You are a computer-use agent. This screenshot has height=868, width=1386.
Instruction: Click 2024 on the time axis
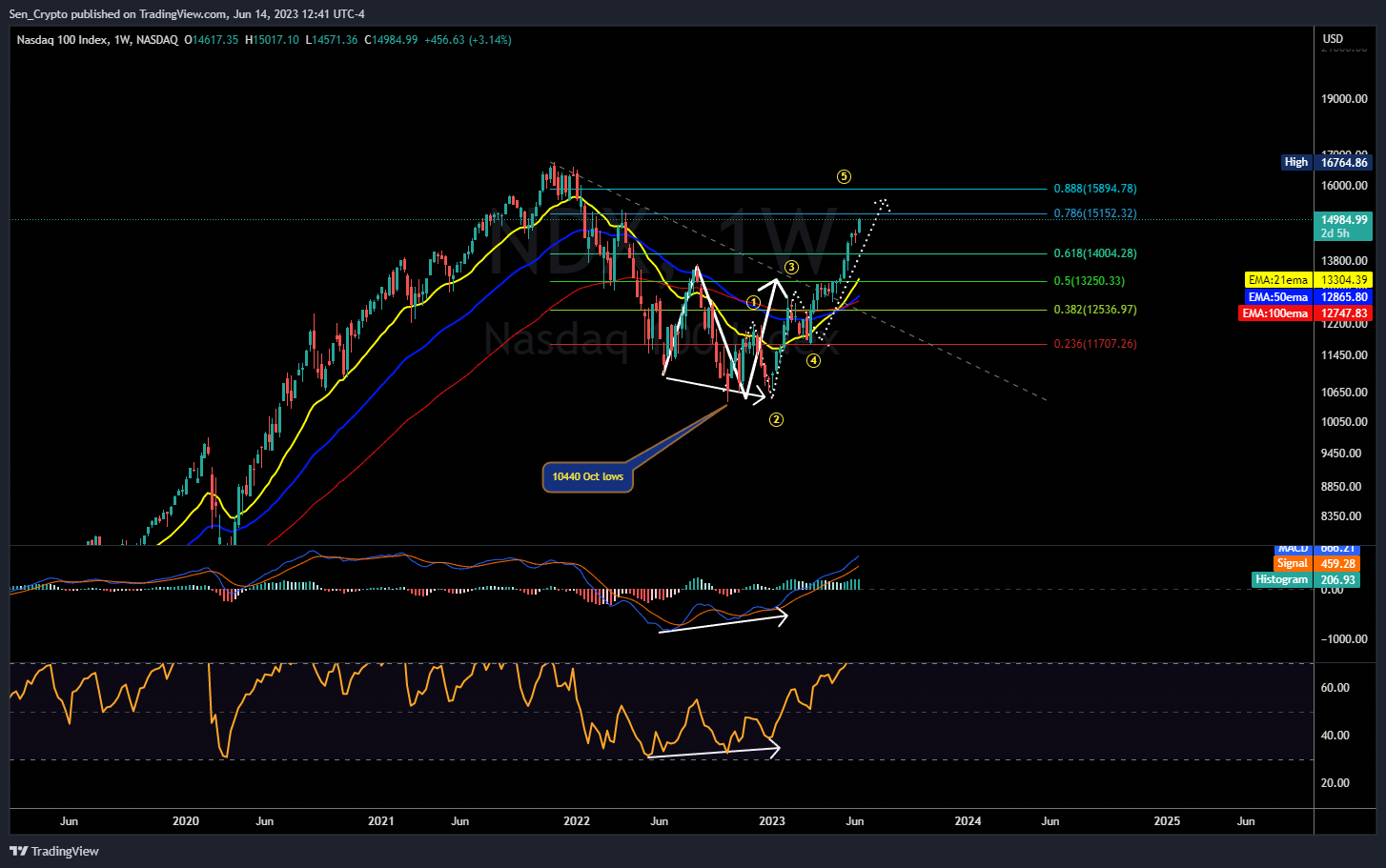(968, 821)
